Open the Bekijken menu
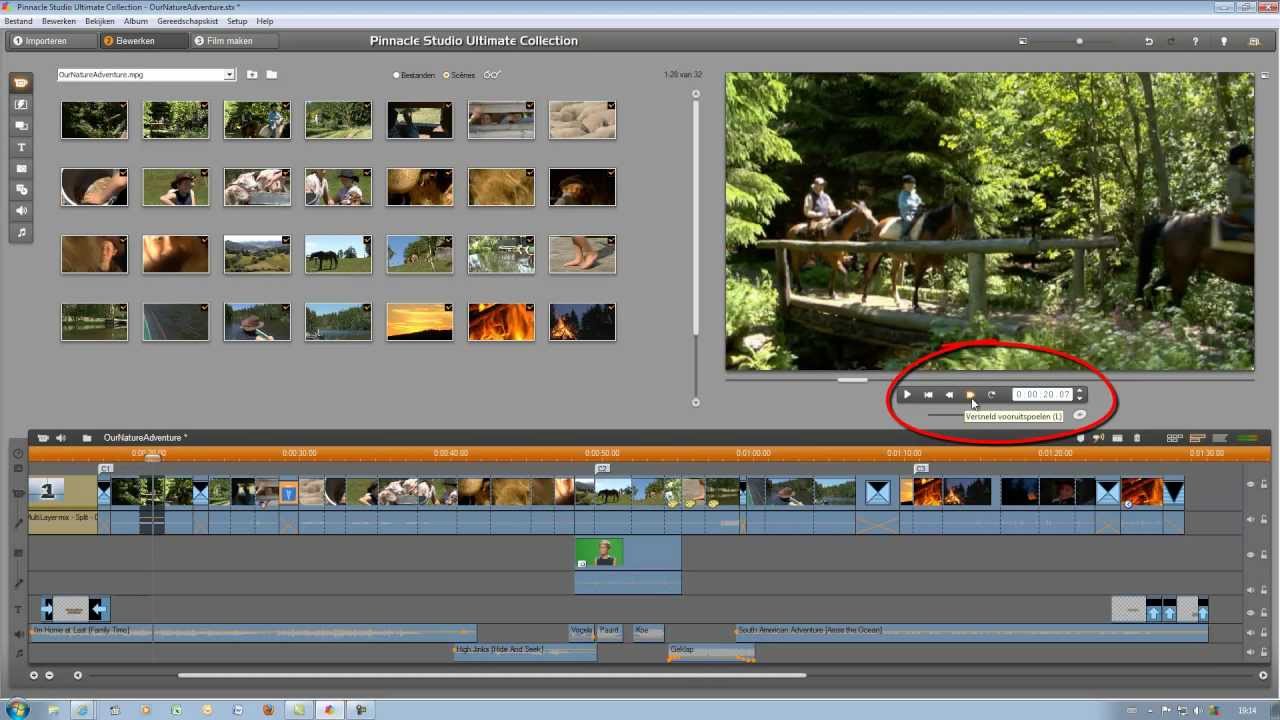The width and height of the screenshot is (1280, 720). pos(100,21)
